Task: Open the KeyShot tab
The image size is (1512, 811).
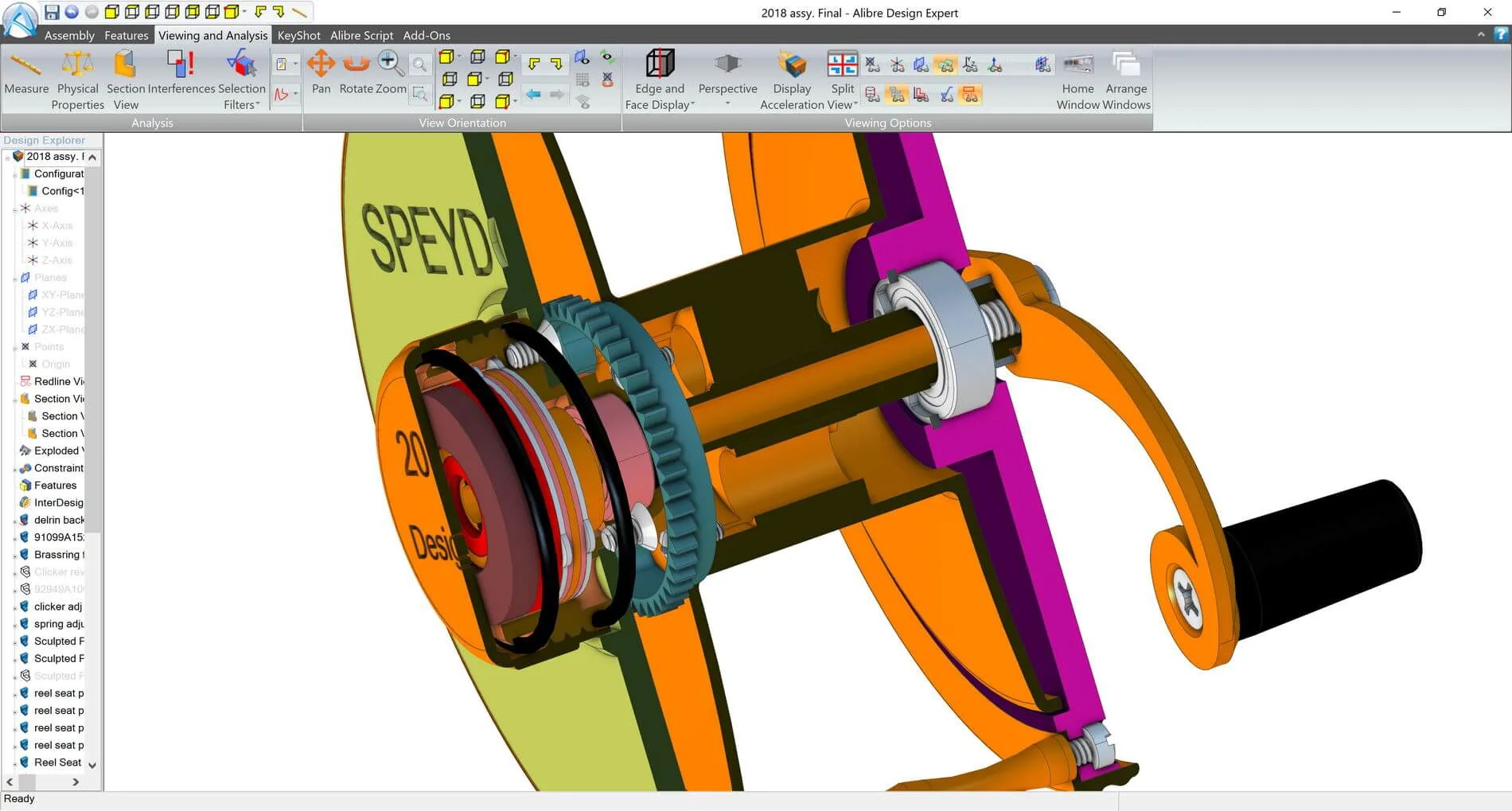Action: coord(298,35)
